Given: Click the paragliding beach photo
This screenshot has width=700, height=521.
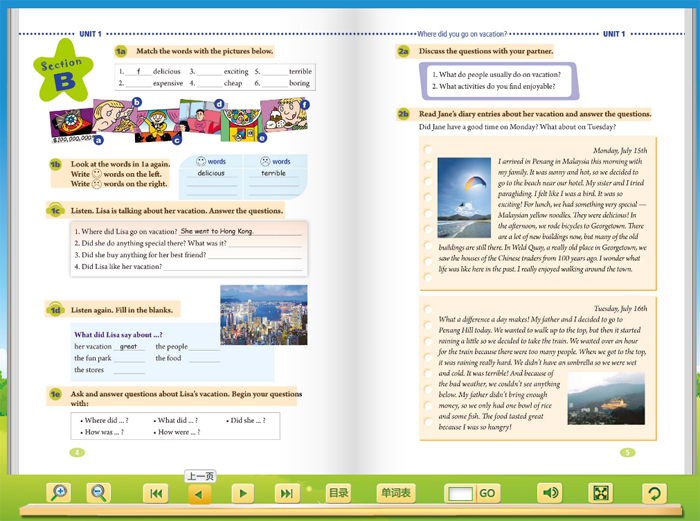Looking at the screenshot, I should (464, 198).
